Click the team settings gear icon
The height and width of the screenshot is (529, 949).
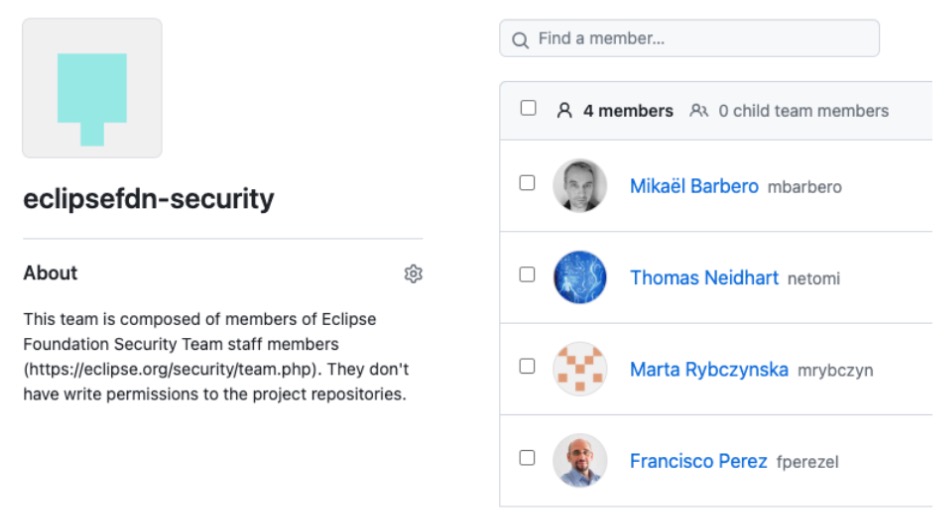[413, 274]
